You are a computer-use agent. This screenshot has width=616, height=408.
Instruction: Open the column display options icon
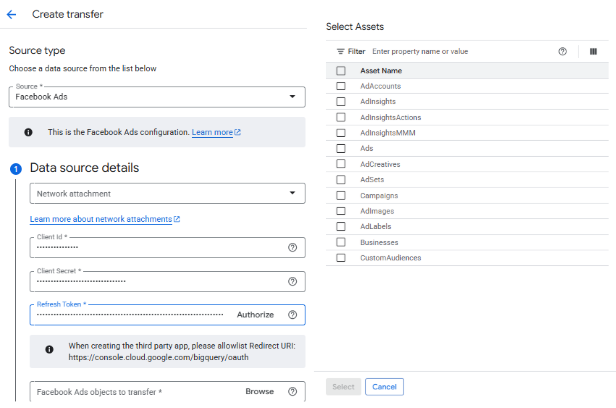593,51
